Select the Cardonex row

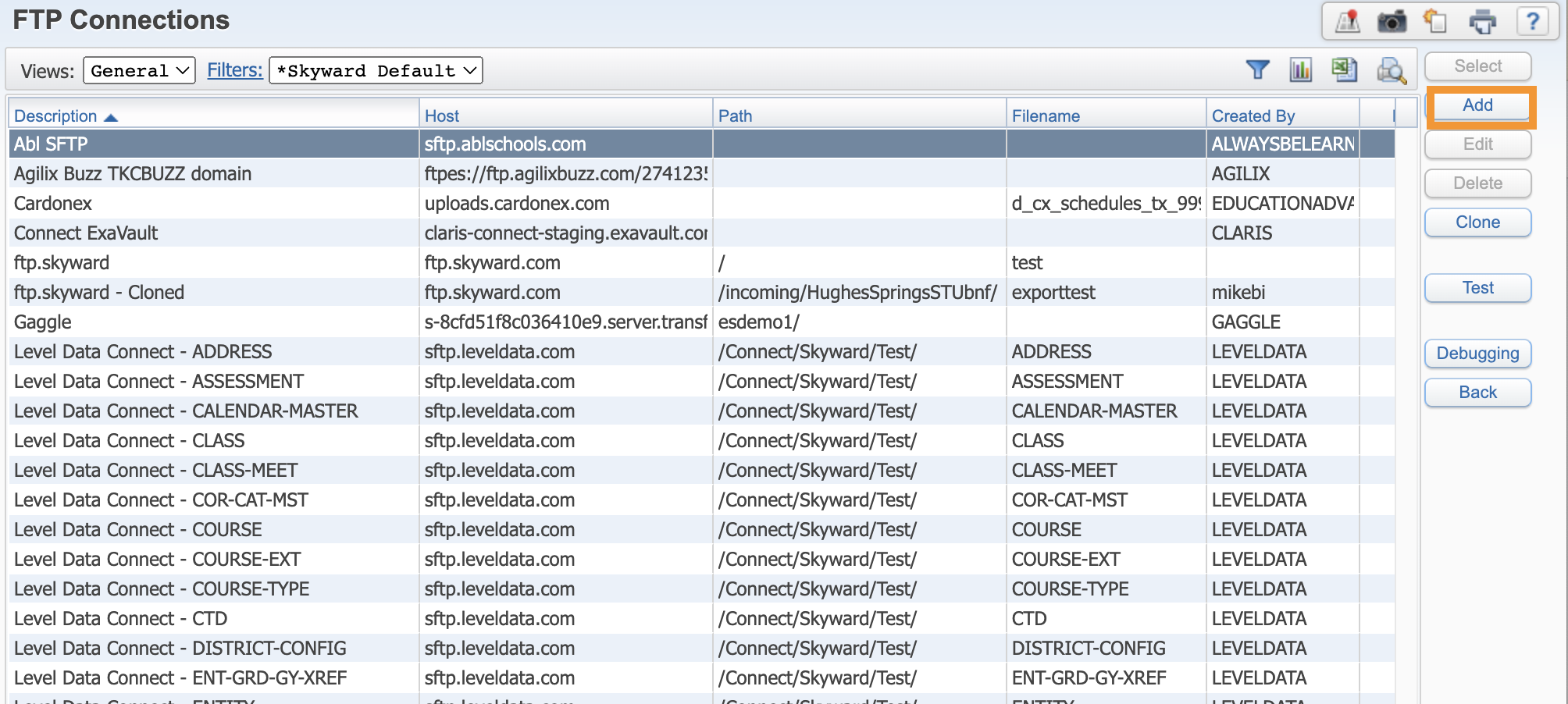point(701,203)
